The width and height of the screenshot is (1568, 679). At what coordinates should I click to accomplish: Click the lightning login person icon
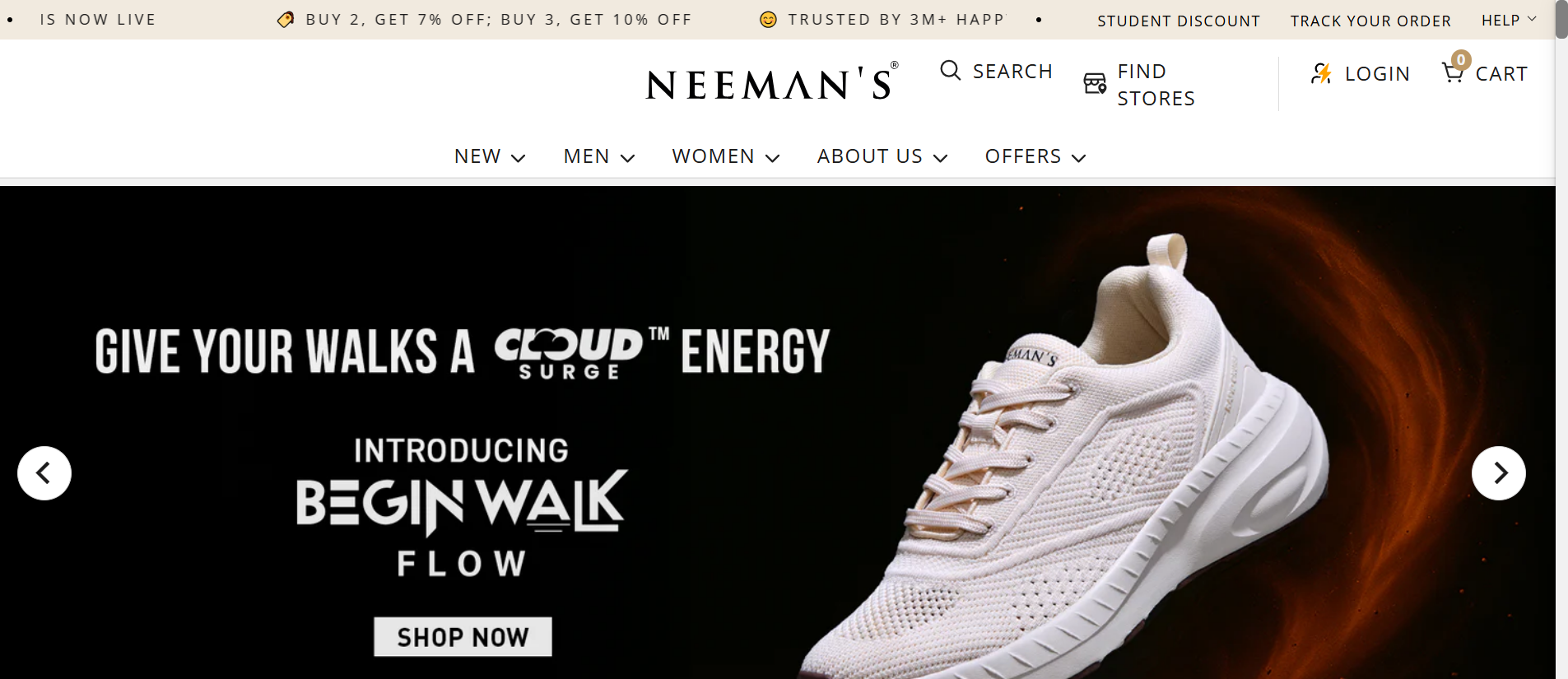[1321, 73]
